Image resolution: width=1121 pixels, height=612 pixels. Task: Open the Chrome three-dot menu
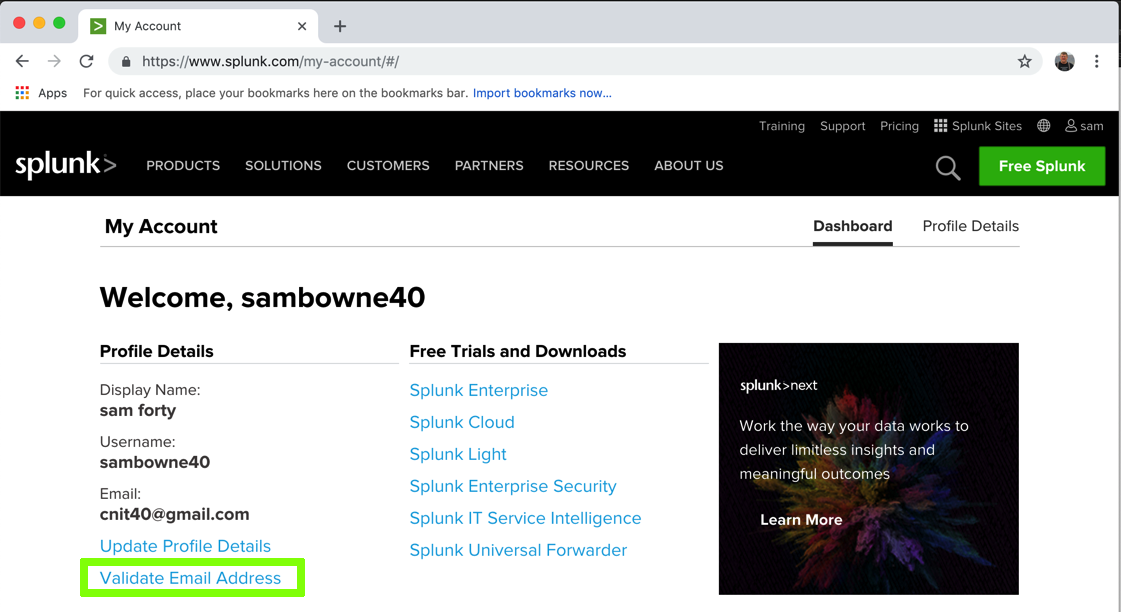pyautogui.click(x=1097, y=62)
